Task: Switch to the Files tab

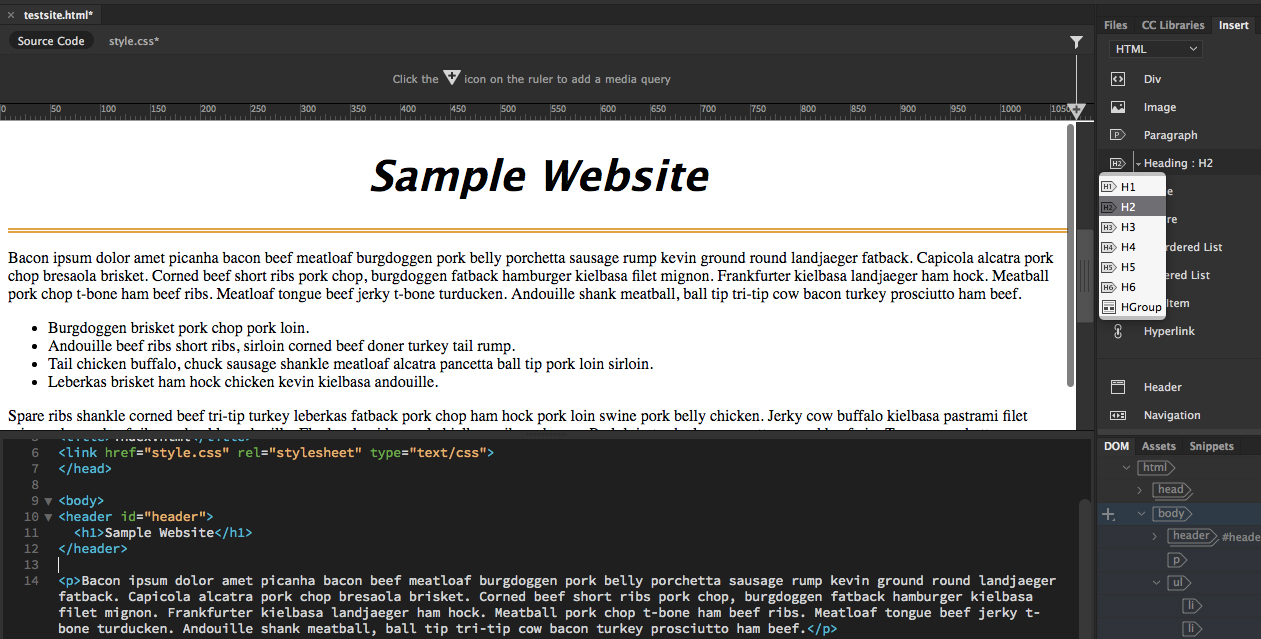Action: pos(1115,25)
